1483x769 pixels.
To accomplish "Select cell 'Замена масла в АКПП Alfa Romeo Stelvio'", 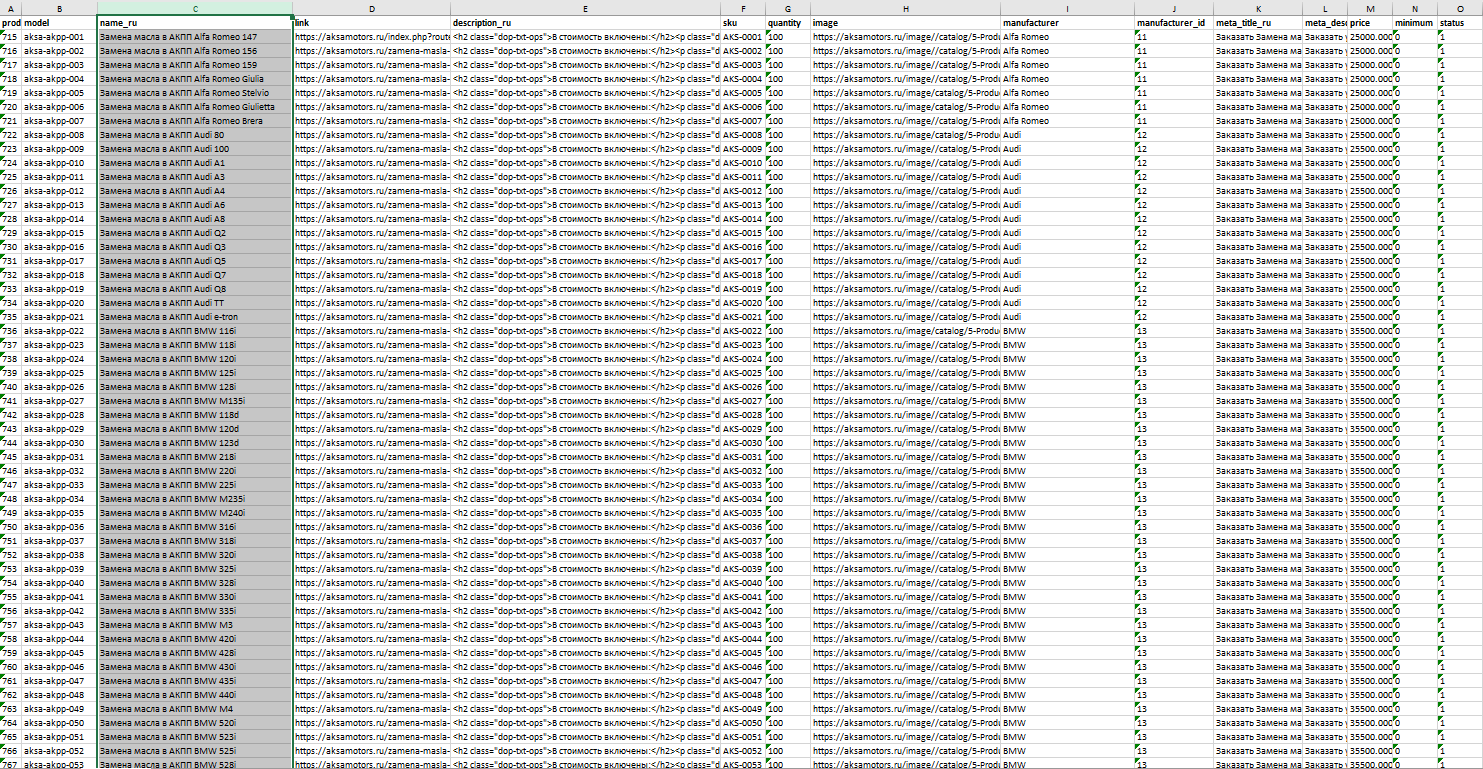I will tap(195, 92).
